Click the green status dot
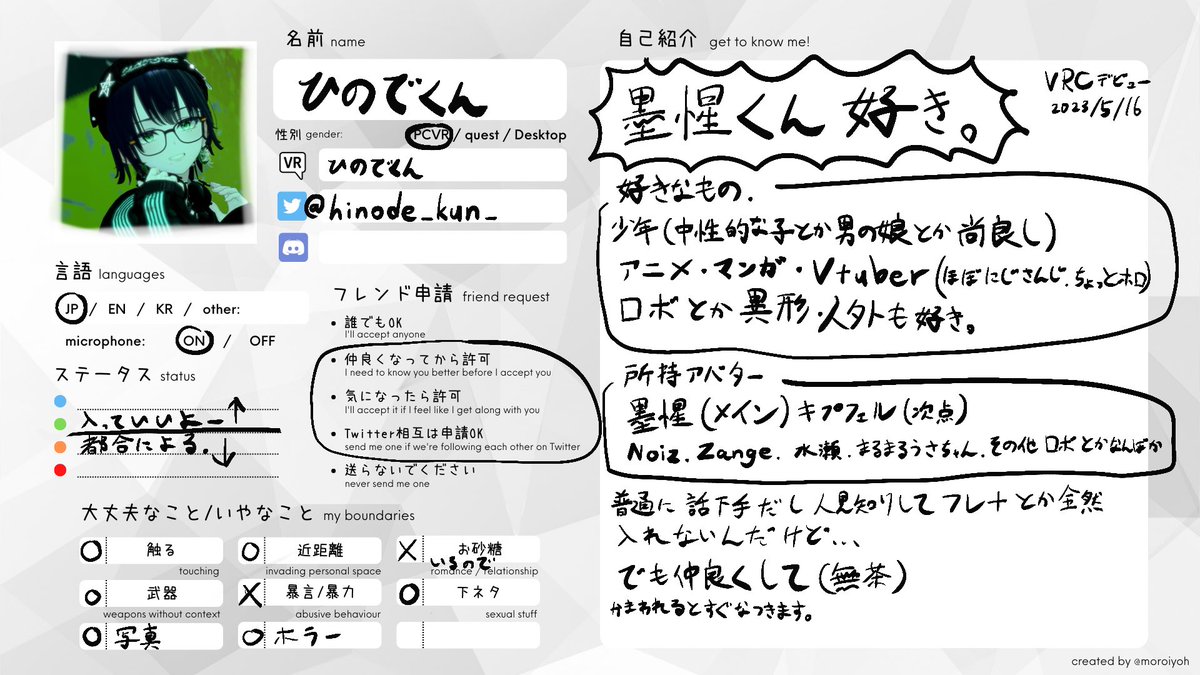1200x675 pixels. [x=60, y=424]
